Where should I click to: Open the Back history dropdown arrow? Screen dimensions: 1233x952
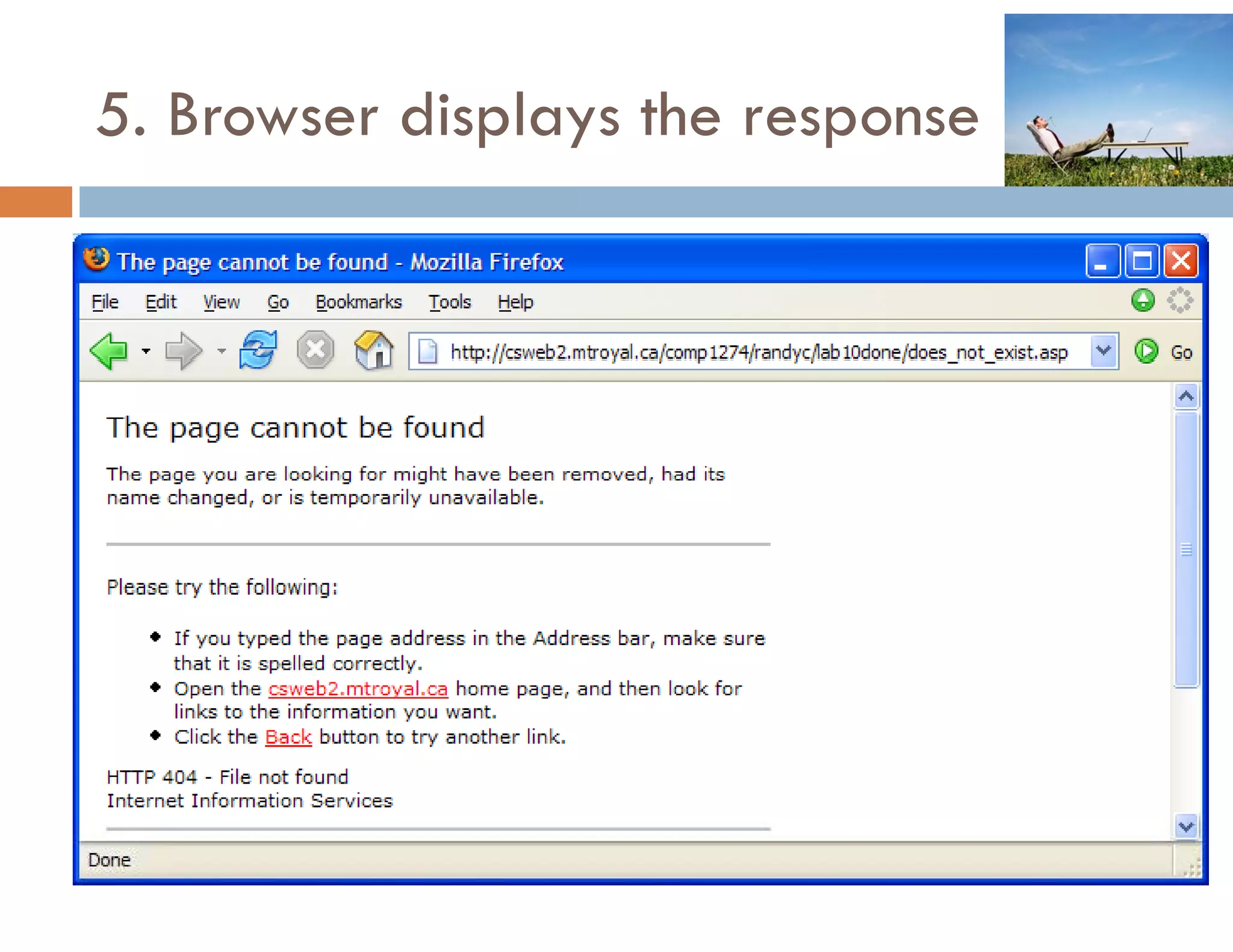(146, 351)
